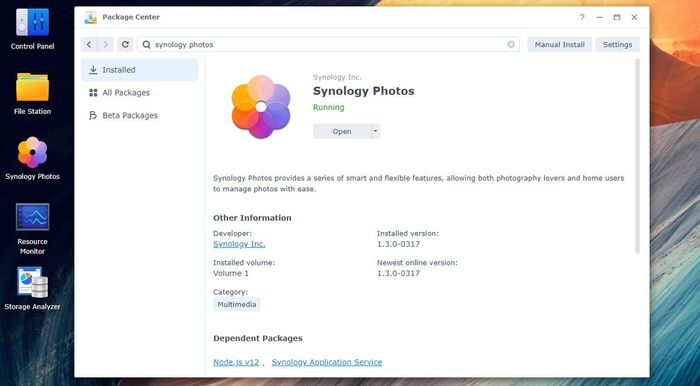This screenshot has width=700, height=386.
Task: Open the Node.js v12 dependent package link
Action: pyautogui.click(x=236, y=362)
